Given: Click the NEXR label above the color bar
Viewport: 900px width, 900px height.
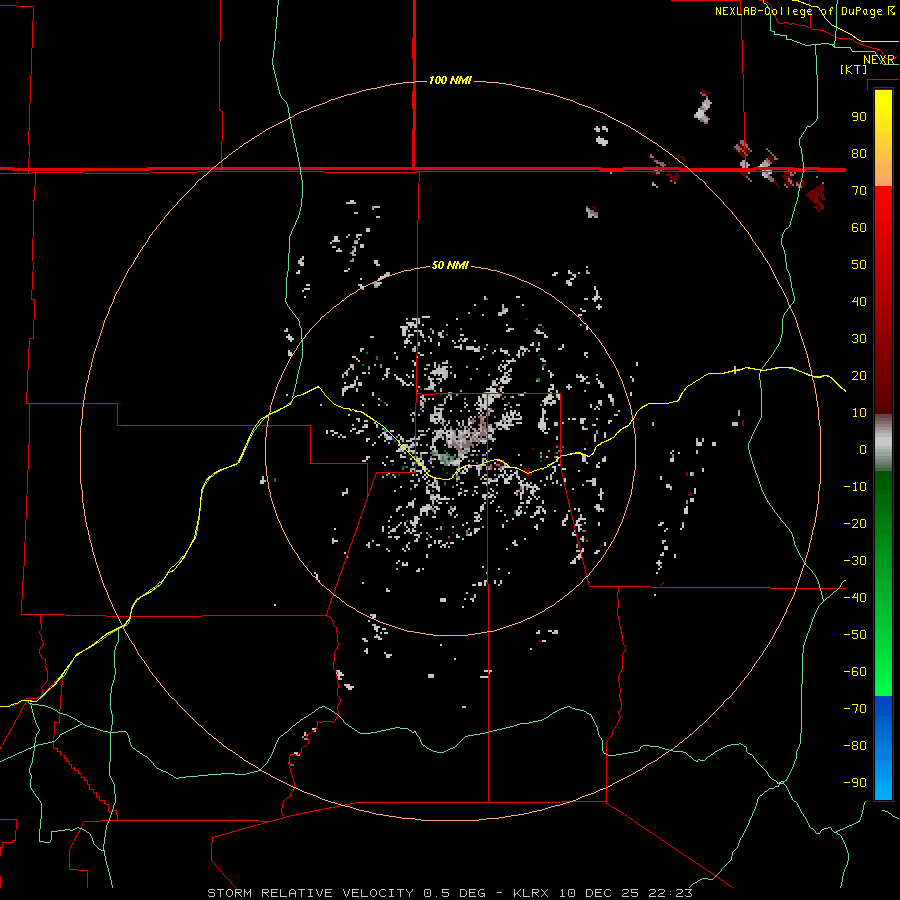Looking at the screenshot, I should pos(879,60).
